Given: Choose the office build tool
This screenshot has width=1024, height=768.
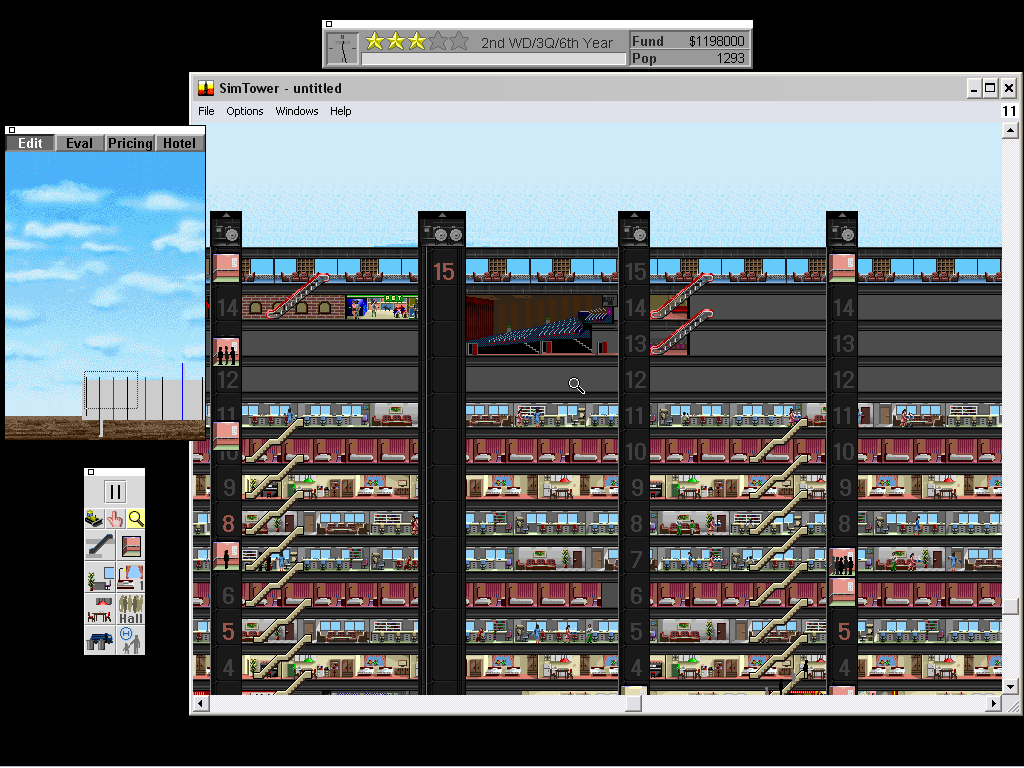Looking at the screenshot, I should click(x=100, y=577).
